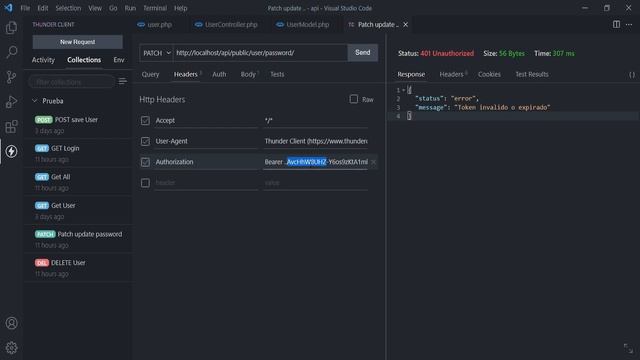Open collections hamburger menu icon
The image size is (640, 360).
click(x=122, y=81)
